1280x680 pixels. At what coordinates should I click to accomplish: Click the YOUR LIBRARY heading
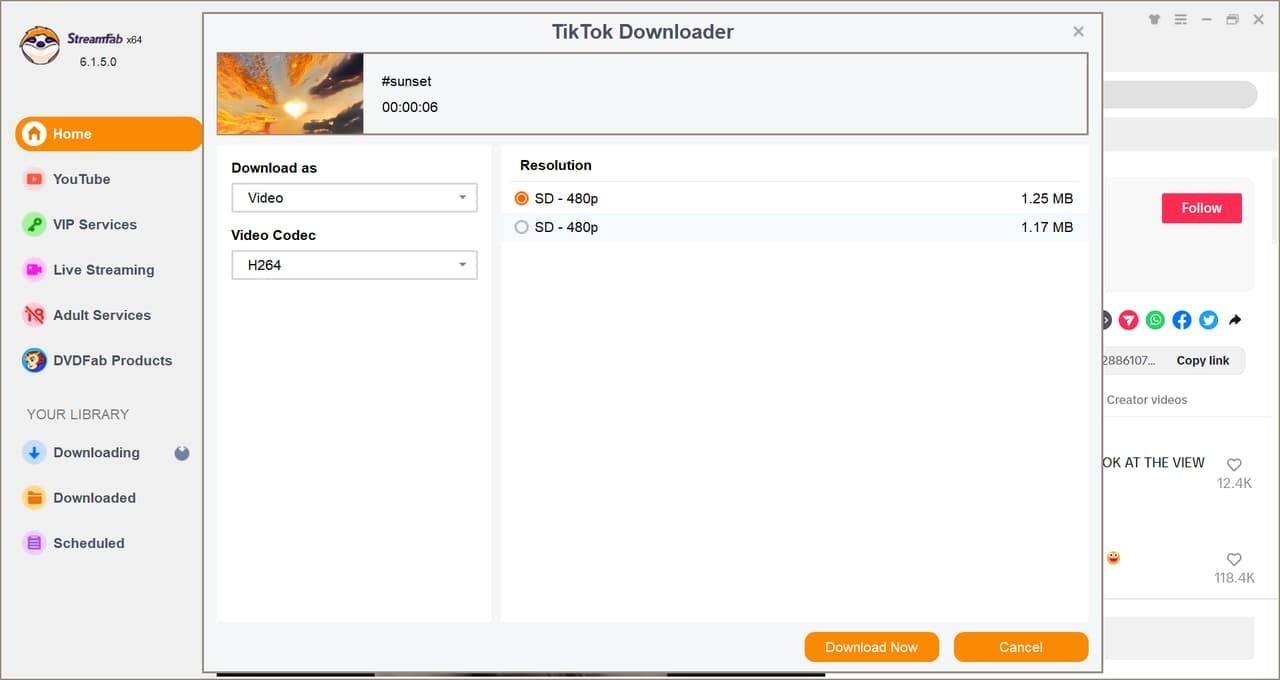tap(78, 414)
